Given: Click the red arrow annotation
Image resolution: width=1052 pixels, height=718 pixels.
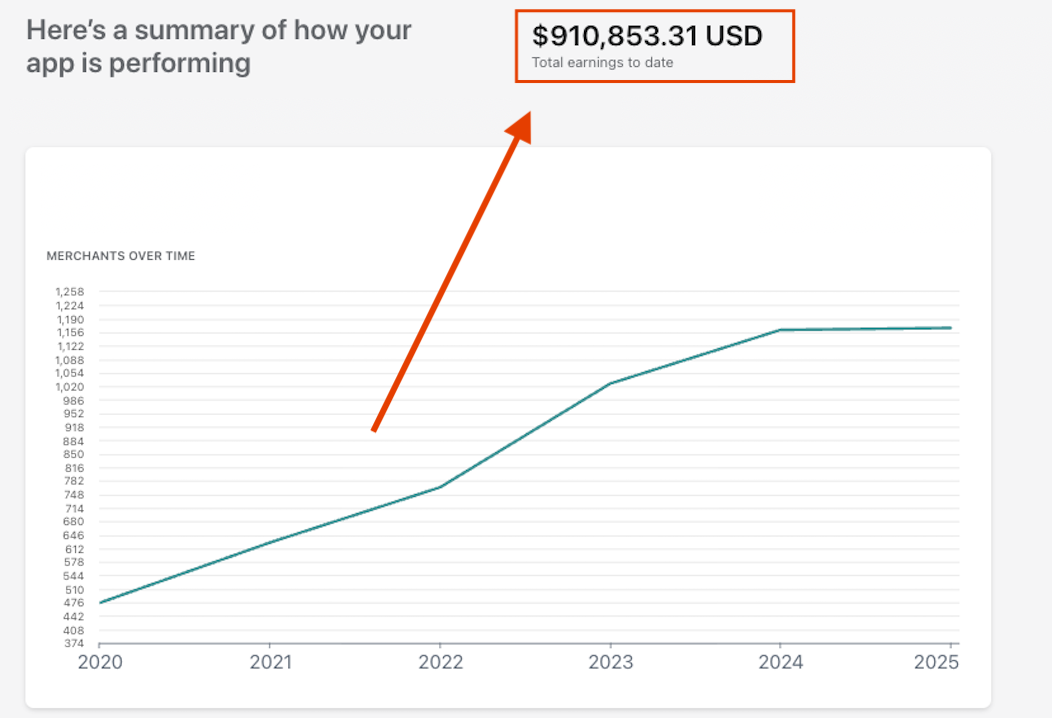Looking at the screenshot, I should click(450, 270).
